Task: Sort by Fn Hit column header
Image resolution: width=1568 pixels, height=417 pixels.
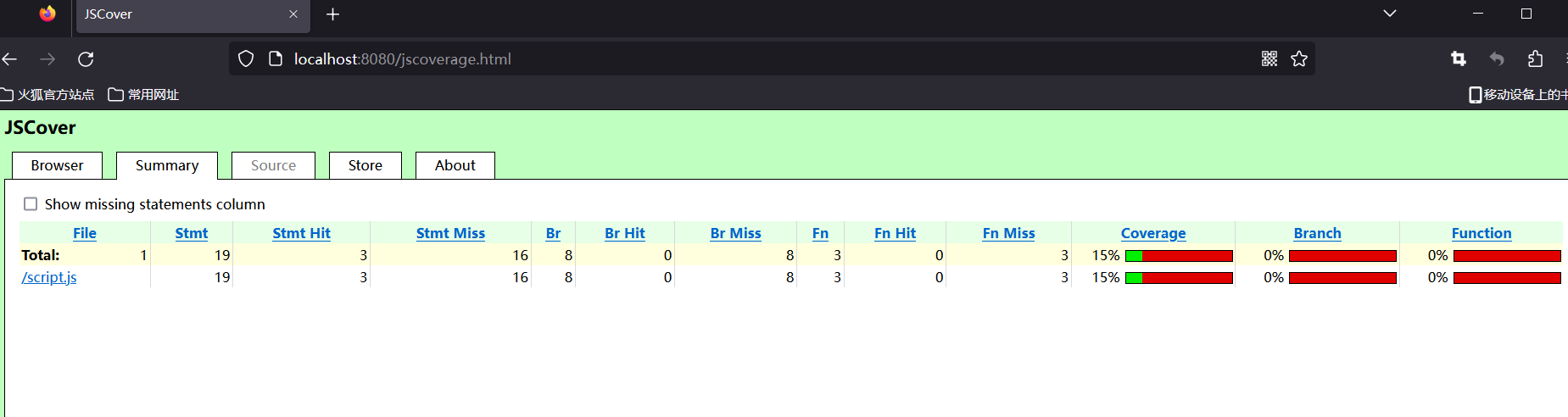Action: tap(895, 233)
